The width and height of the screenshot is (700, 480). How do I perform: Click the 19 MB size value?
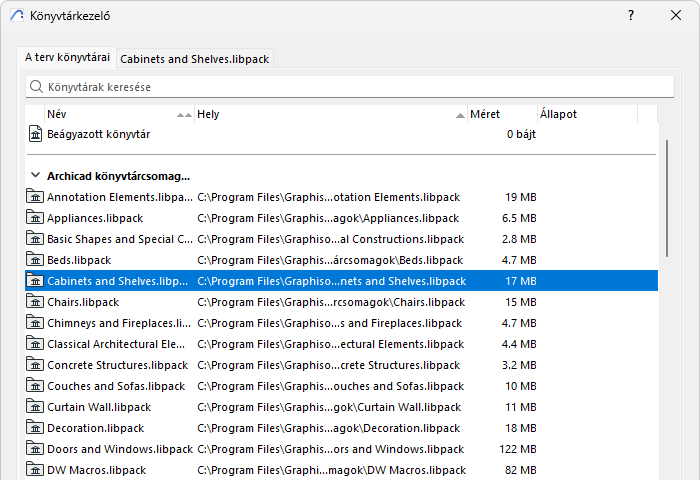coord(521,197)
